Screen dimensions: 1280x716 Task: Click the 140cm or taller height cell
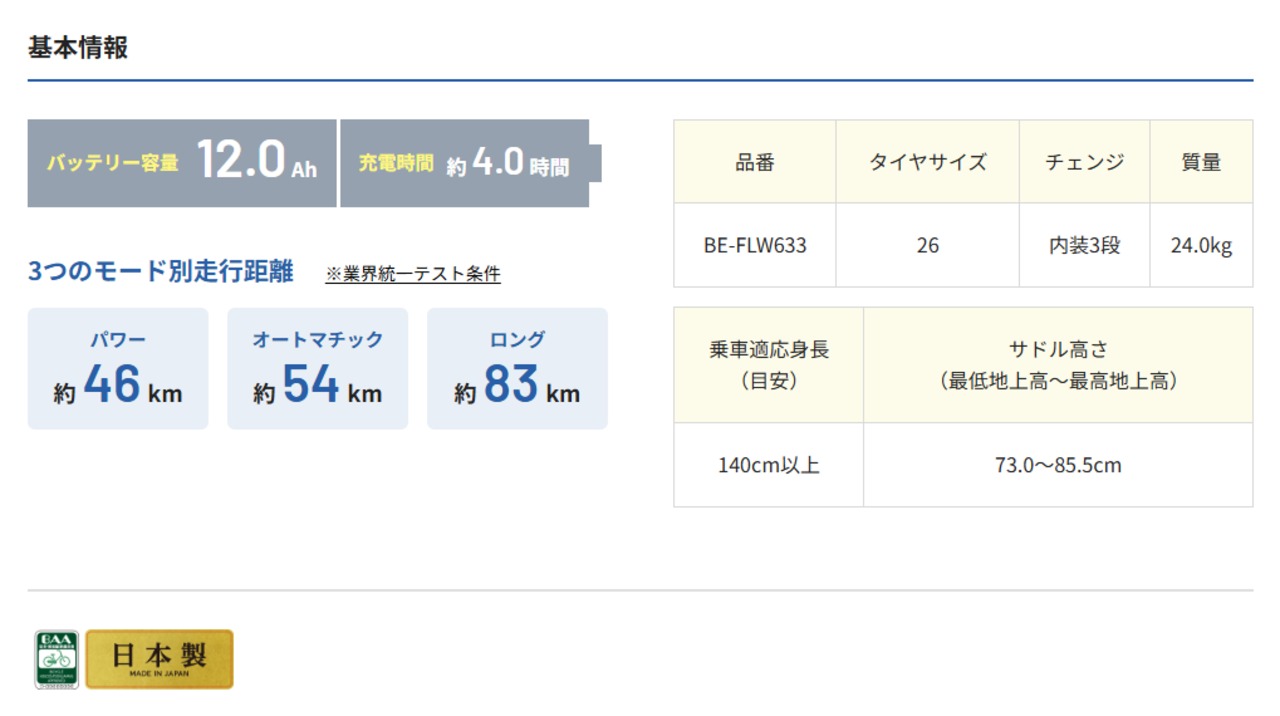pyautogui.click(x=769, y=465)
